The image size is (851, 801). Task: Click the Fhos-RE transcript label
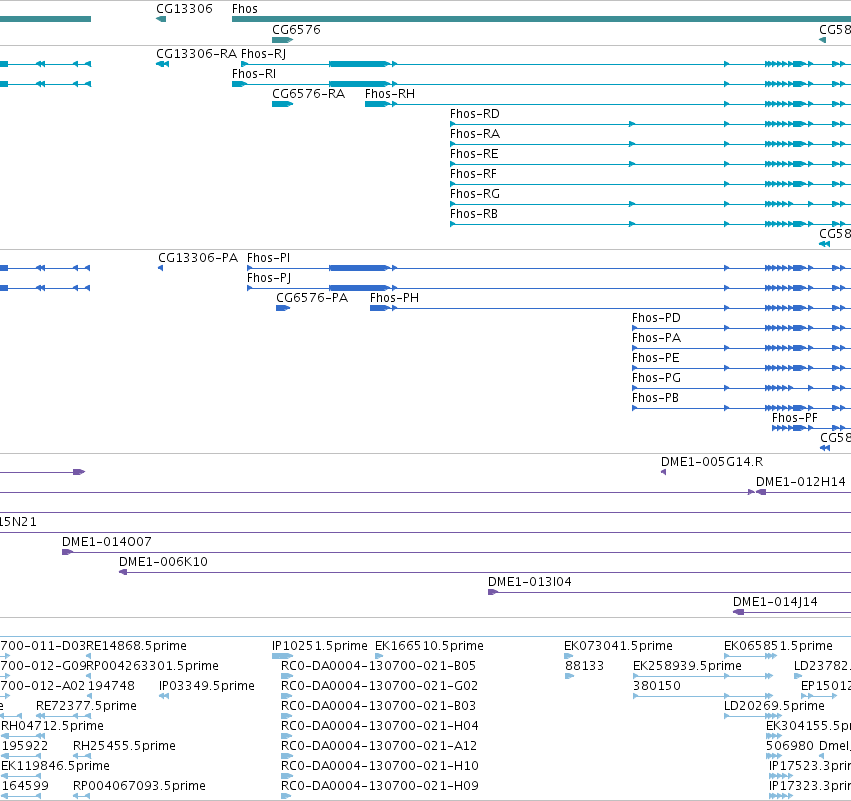coord(474,154)
